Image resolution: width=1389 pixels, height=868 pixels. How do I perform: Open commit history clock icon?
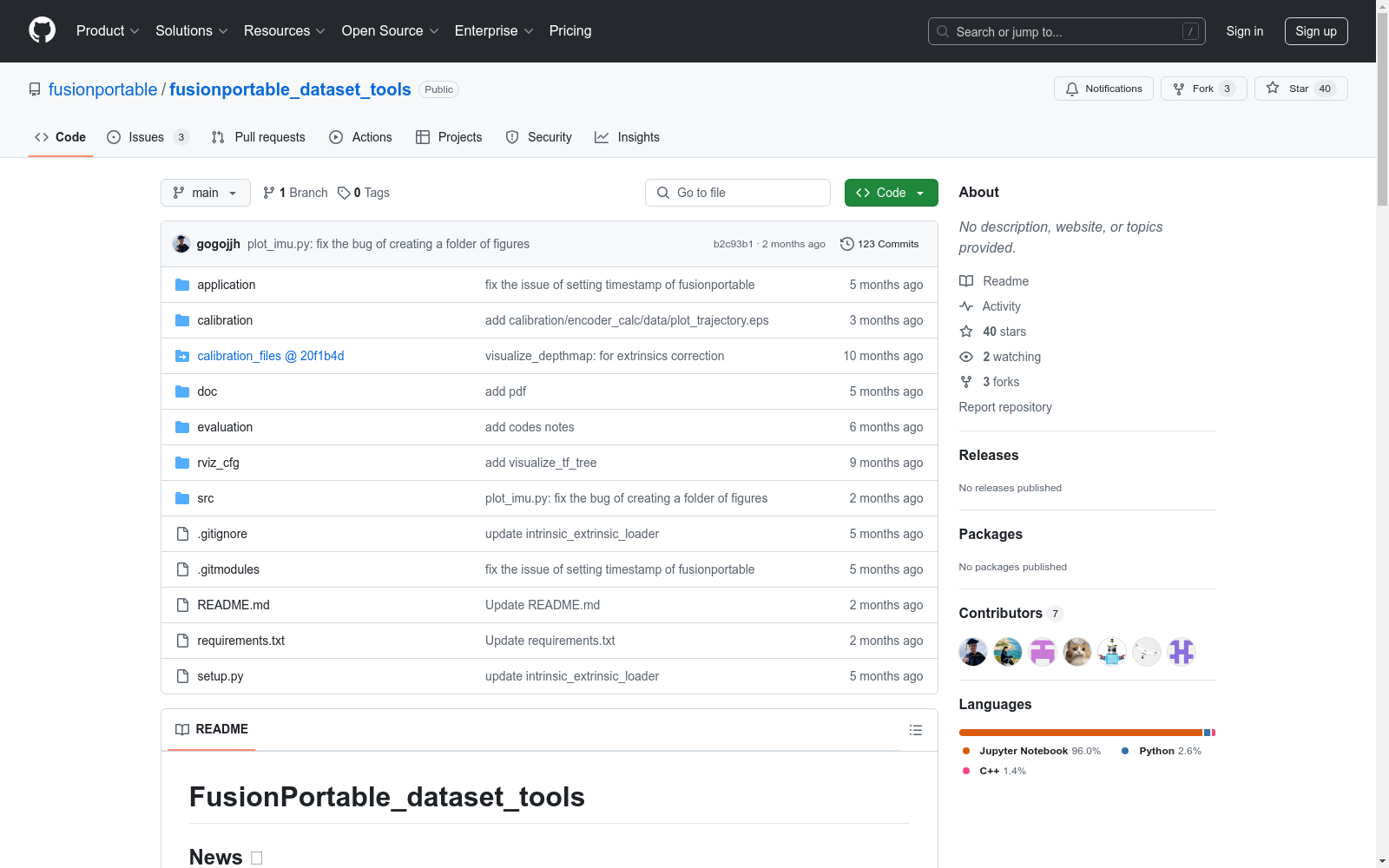point(847,244)
